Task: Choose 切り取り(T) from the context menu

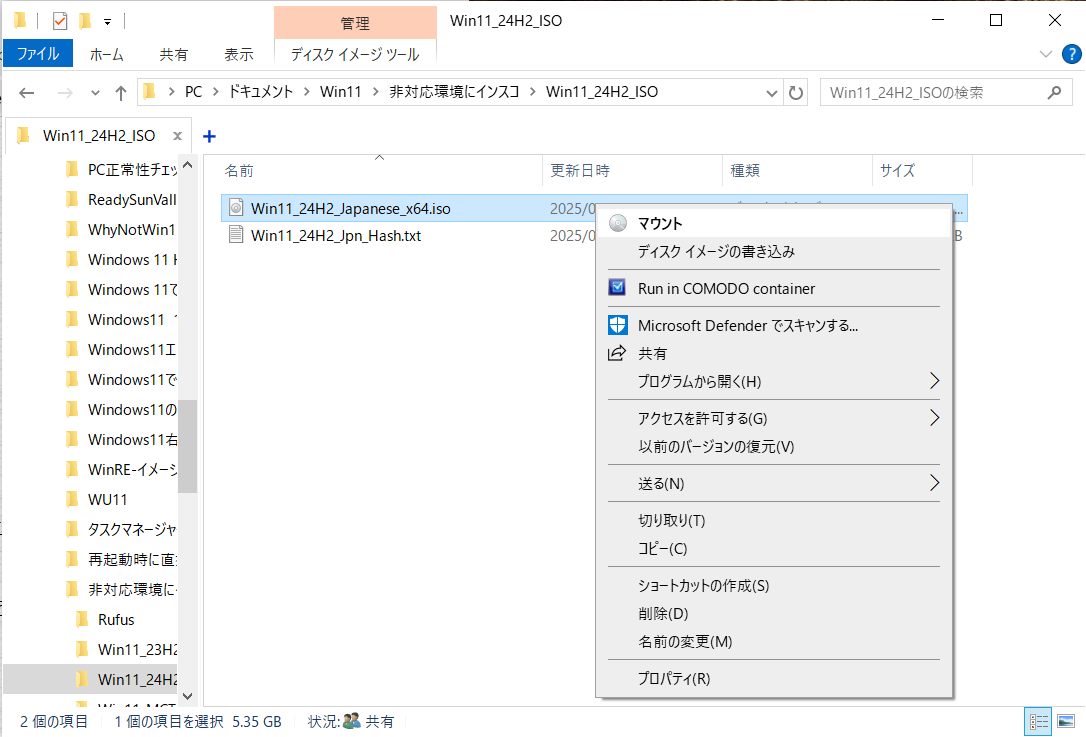Action: (x=774, y=520)
